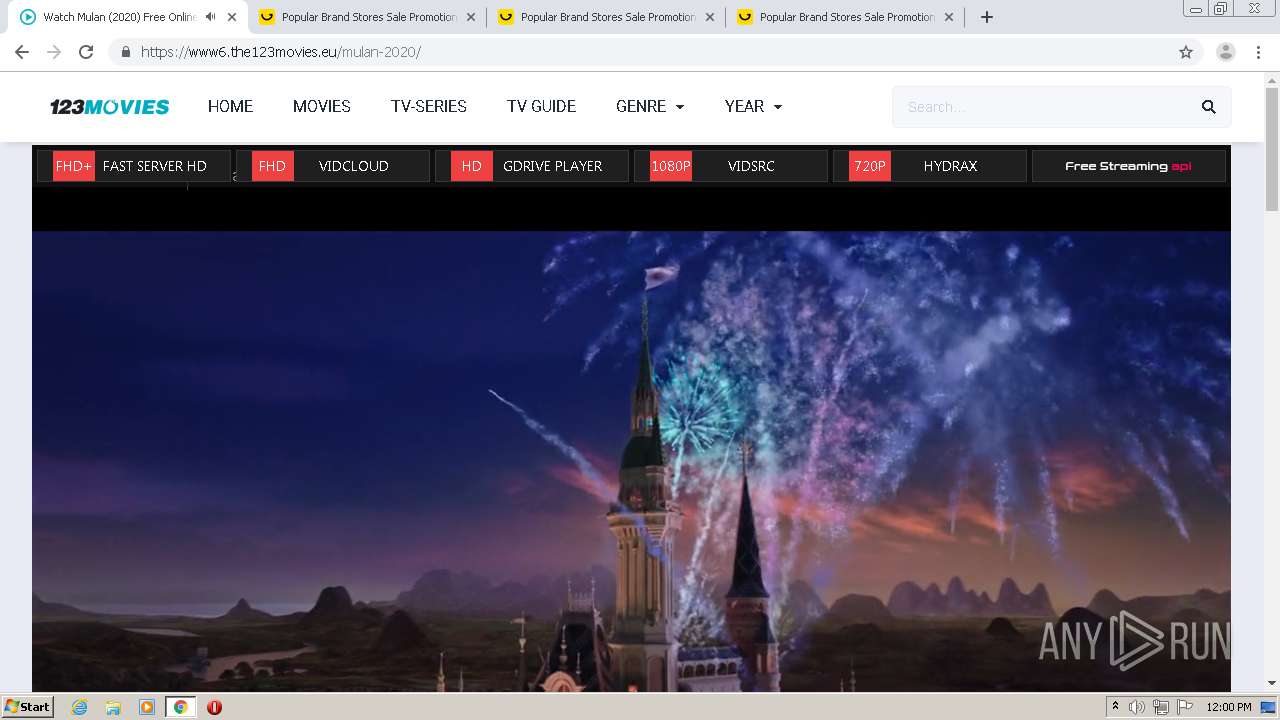View site info via the padlock icon
Viewport: 1280px width, 720px height.
(x=126, y=52)
